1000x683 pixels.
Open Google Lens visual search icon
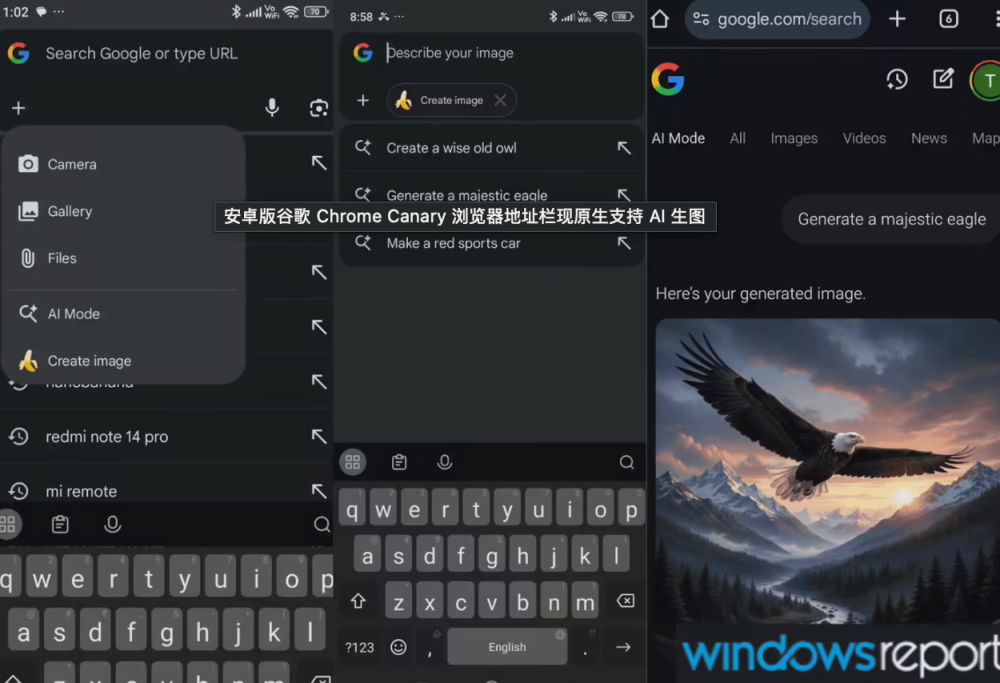coord(319,108)
